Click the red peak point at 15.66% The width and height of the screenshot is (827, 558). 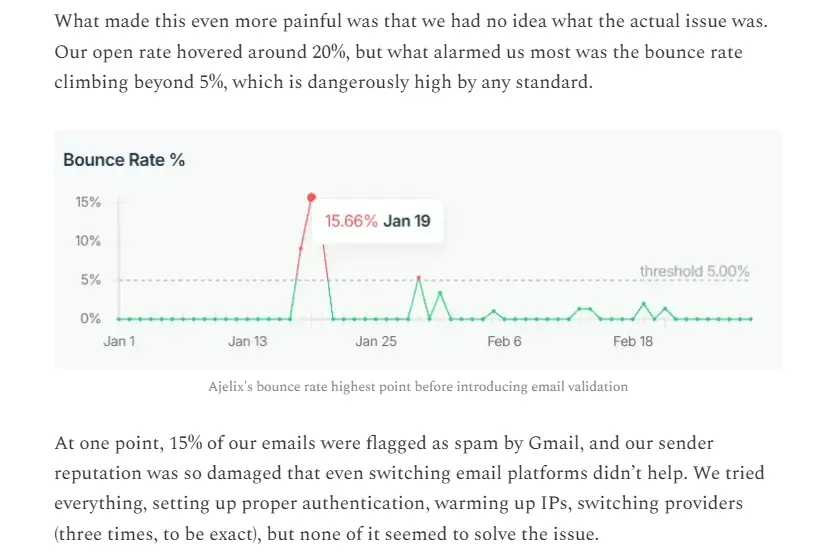312,197
